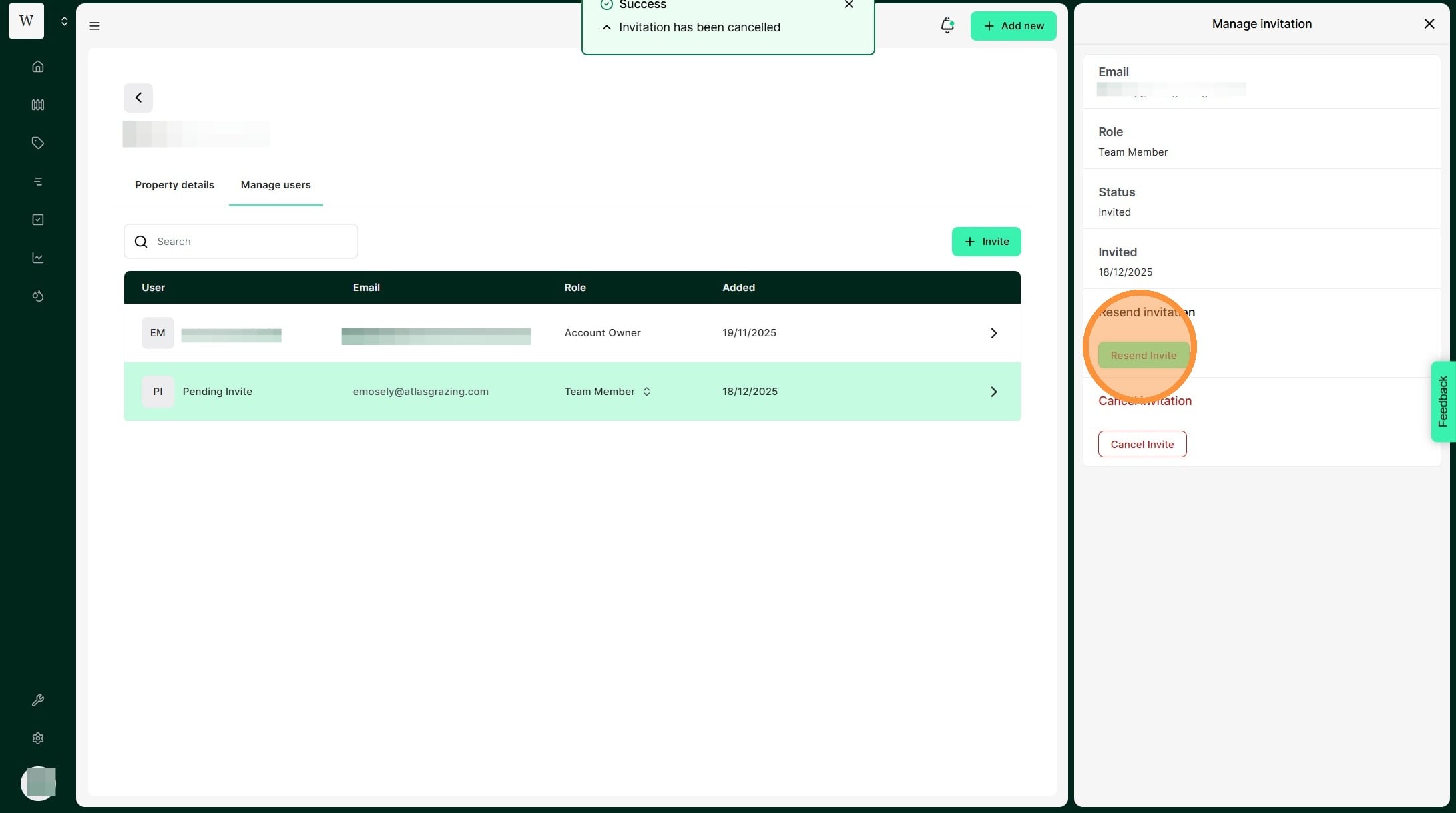Open Team Member role dropdown
The image size is (1456, 813).
(x=608, y=392)
